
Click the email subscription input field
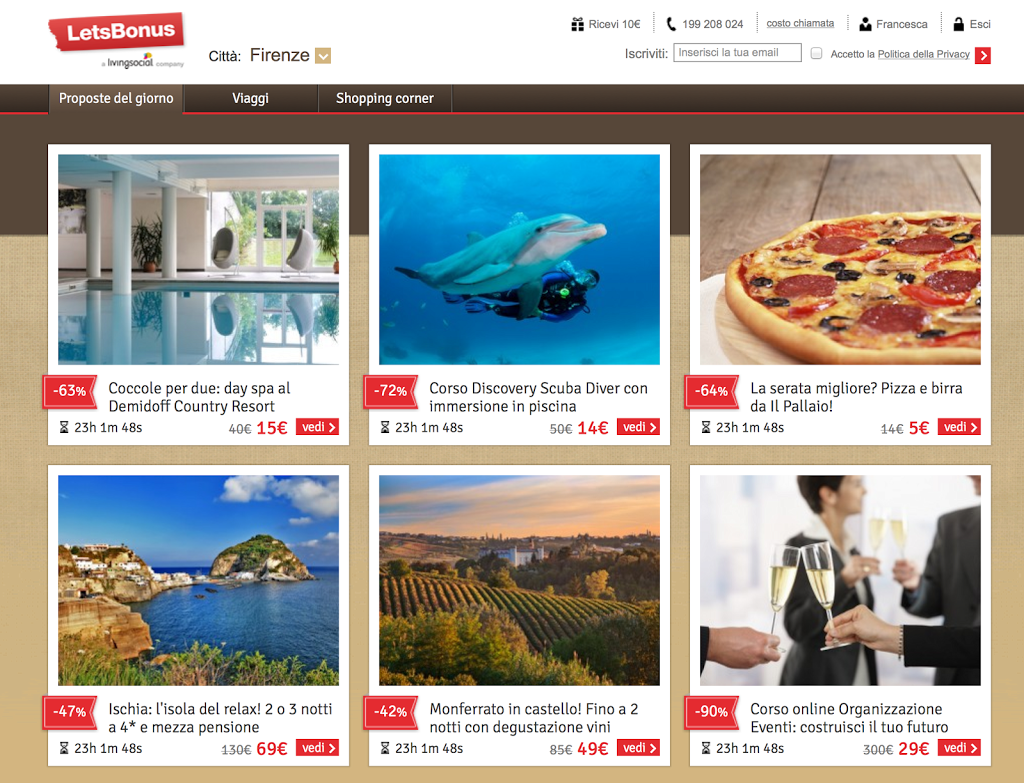[x=737, y=53]
